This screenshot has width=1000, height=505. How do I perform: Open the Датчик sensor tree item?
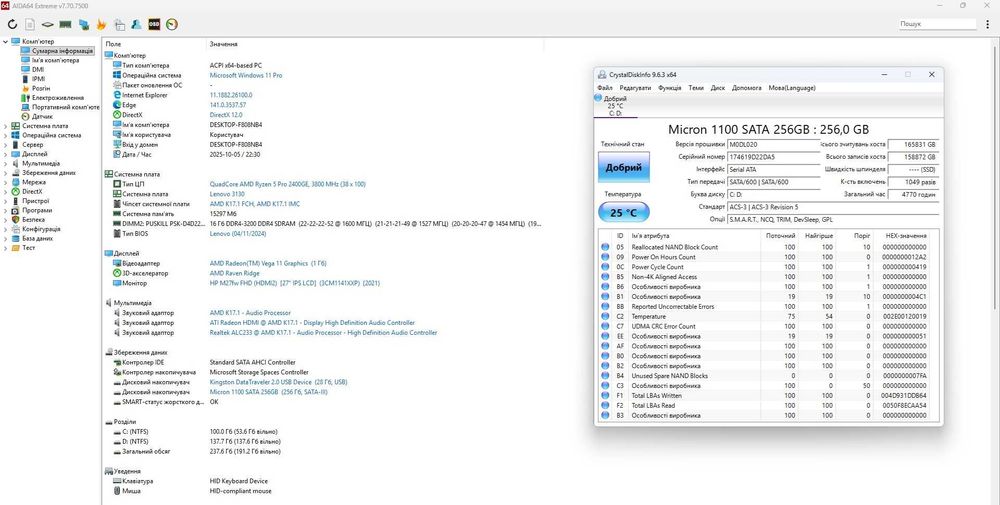[42, 117]
